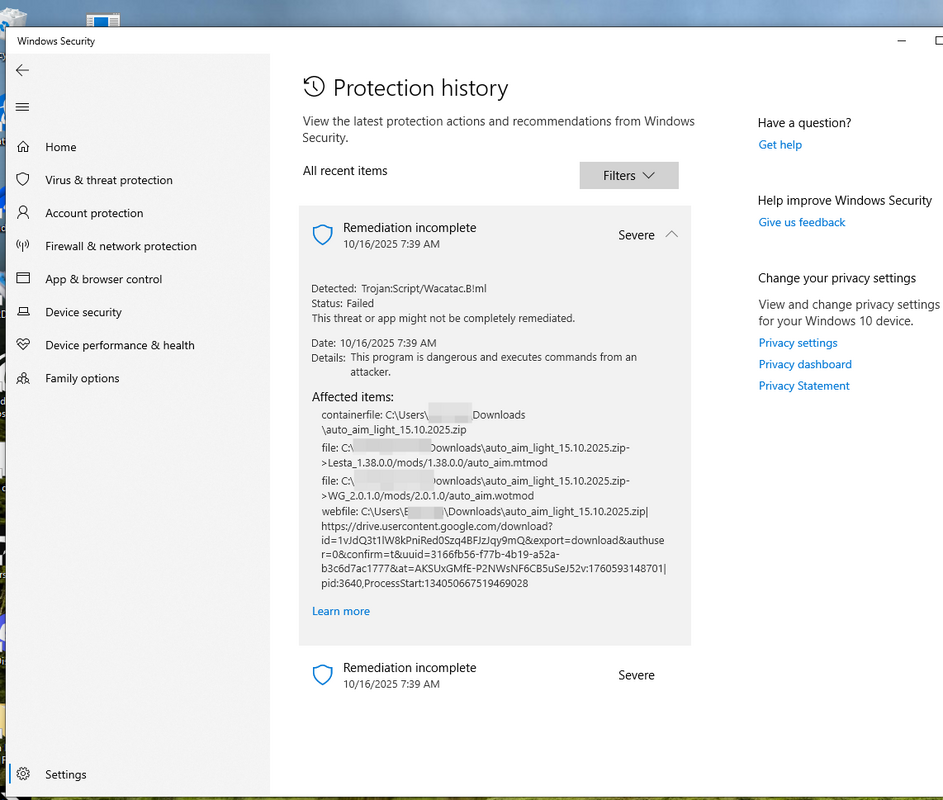
Task: Collapse the first Remediation incomplete entry
Action: click(x=671, y=235)
